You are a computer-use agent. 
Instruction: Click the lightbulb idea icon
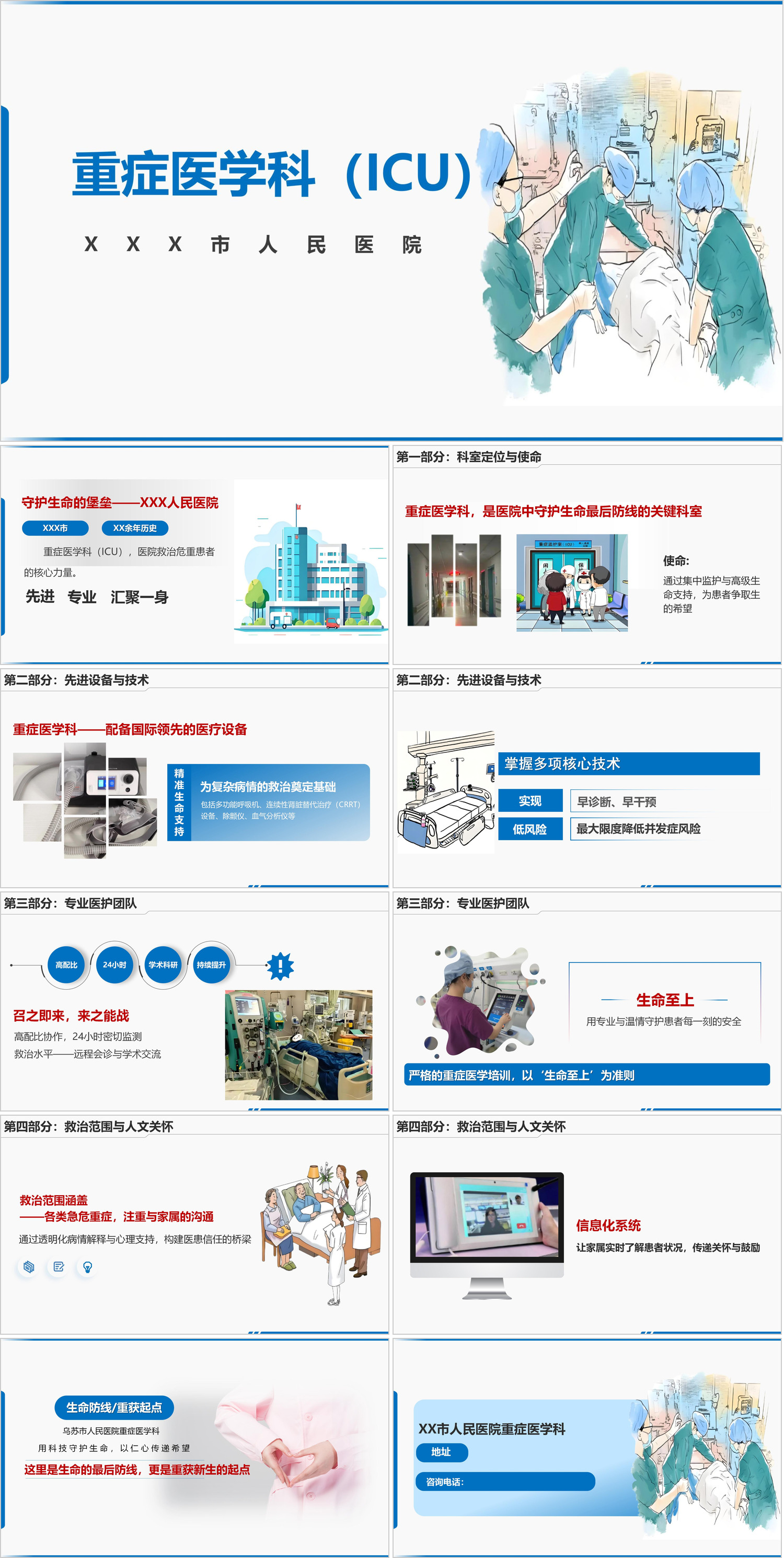(x=88, y=1266)
